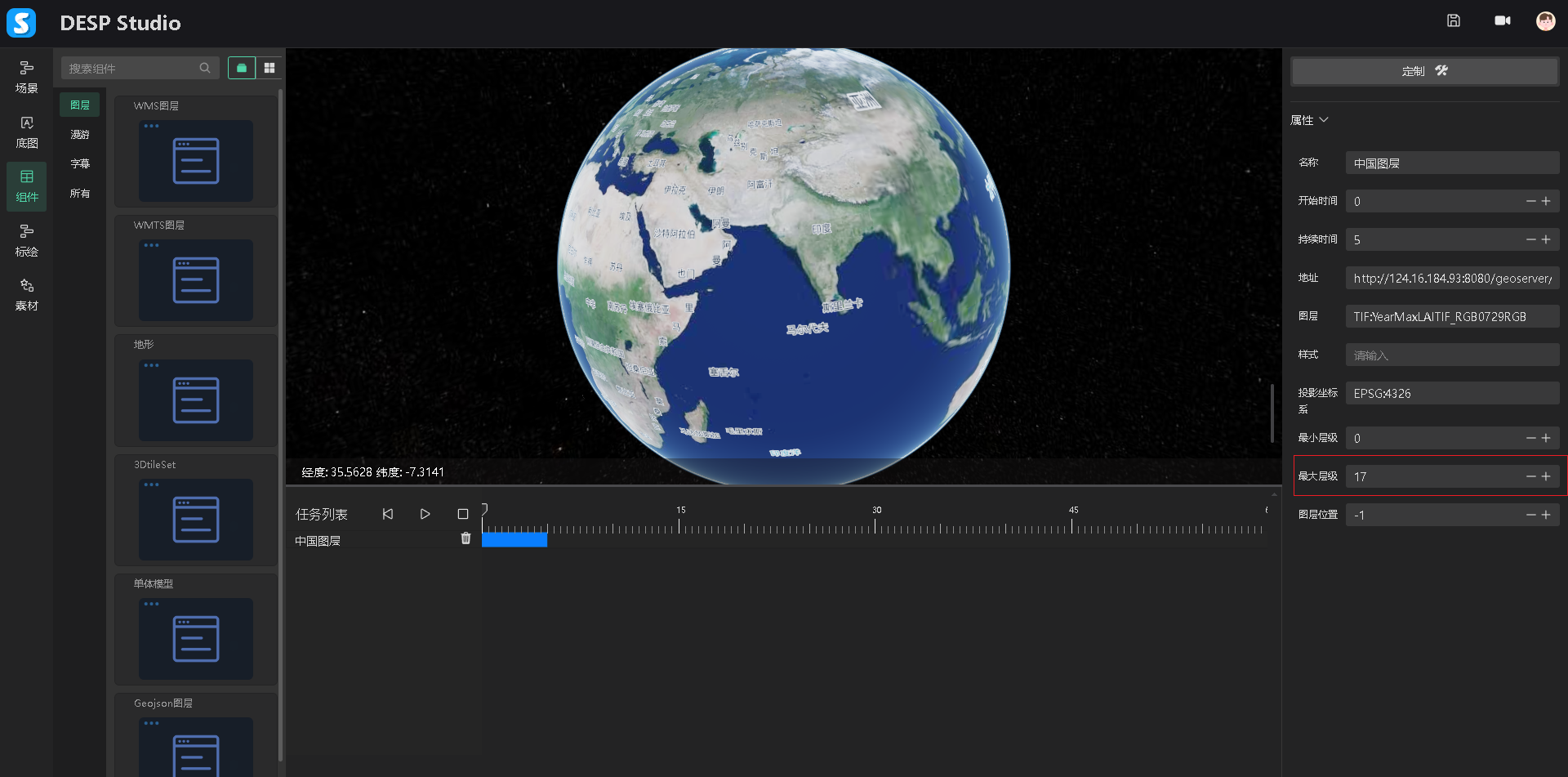1568x777 pixels.
Task: Delete the 中国图层 task with trash icon
Action: 465,538
